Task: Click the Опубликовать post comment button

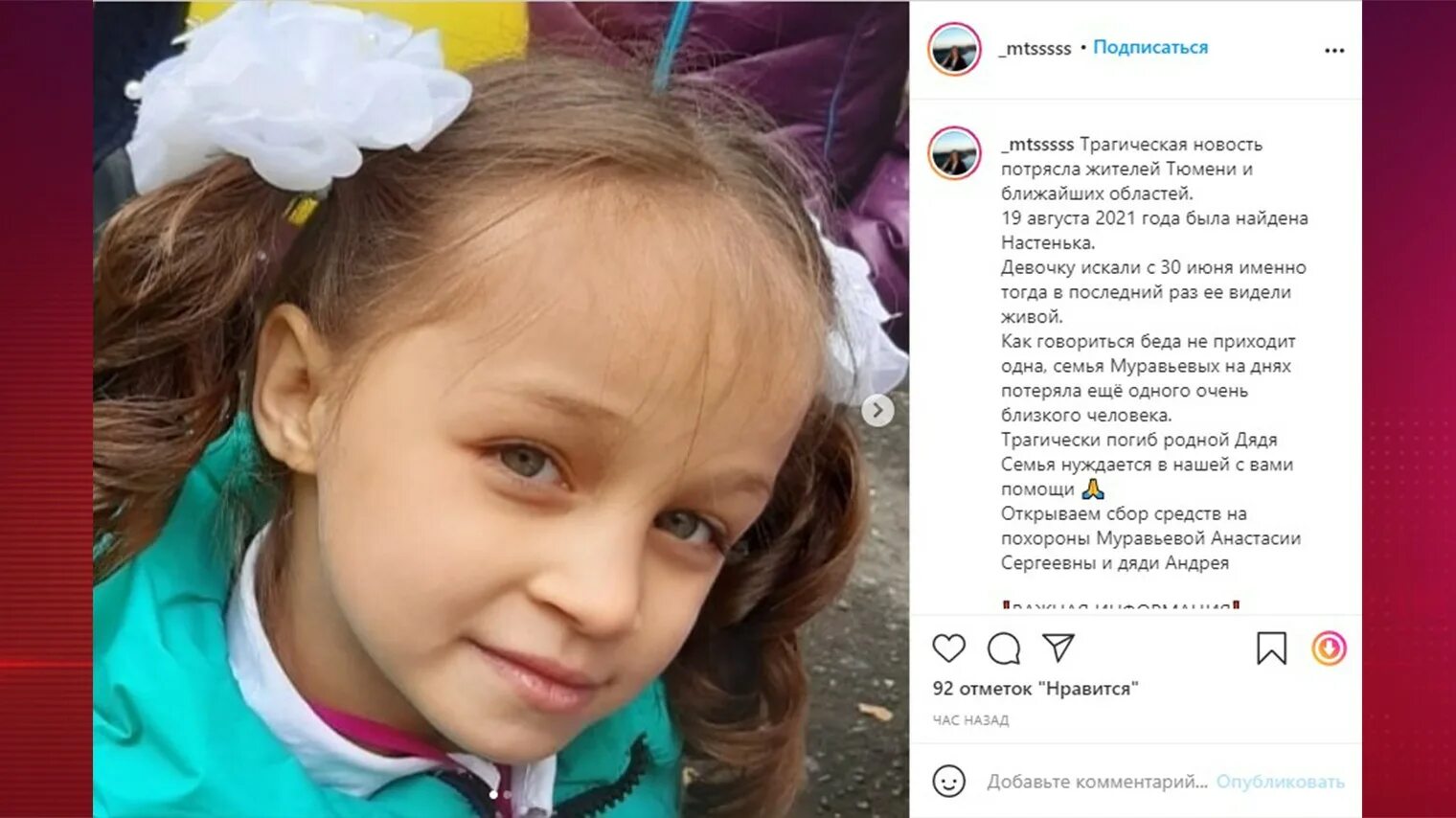Action: [x=1280, y=782]
